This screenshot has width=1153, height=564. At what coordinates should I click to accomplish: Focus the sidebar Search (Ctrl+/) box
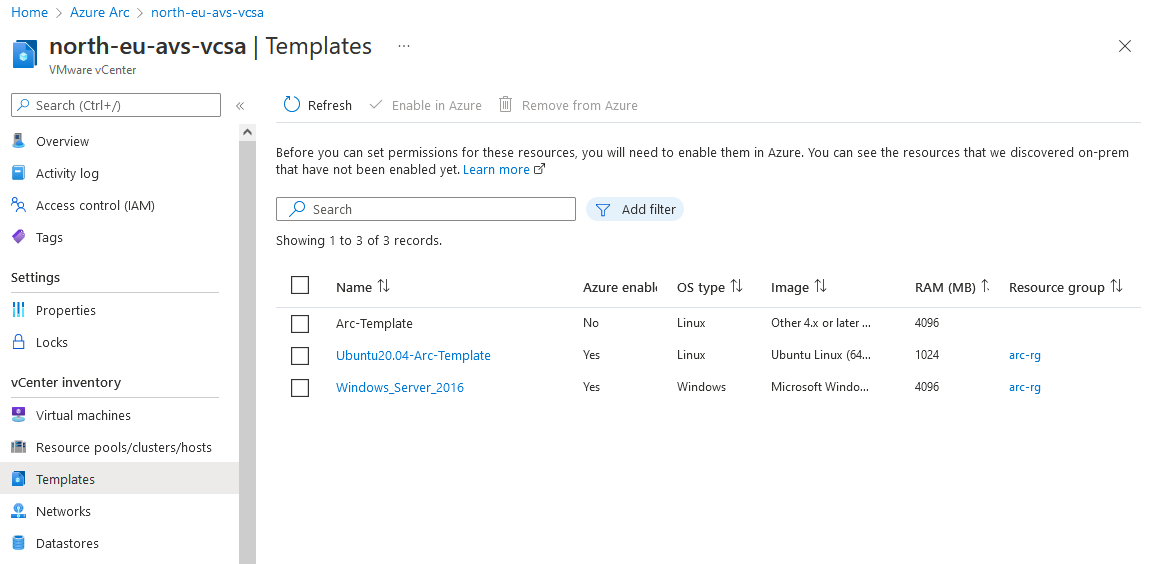pyautogui.click(x=116, y=105)
